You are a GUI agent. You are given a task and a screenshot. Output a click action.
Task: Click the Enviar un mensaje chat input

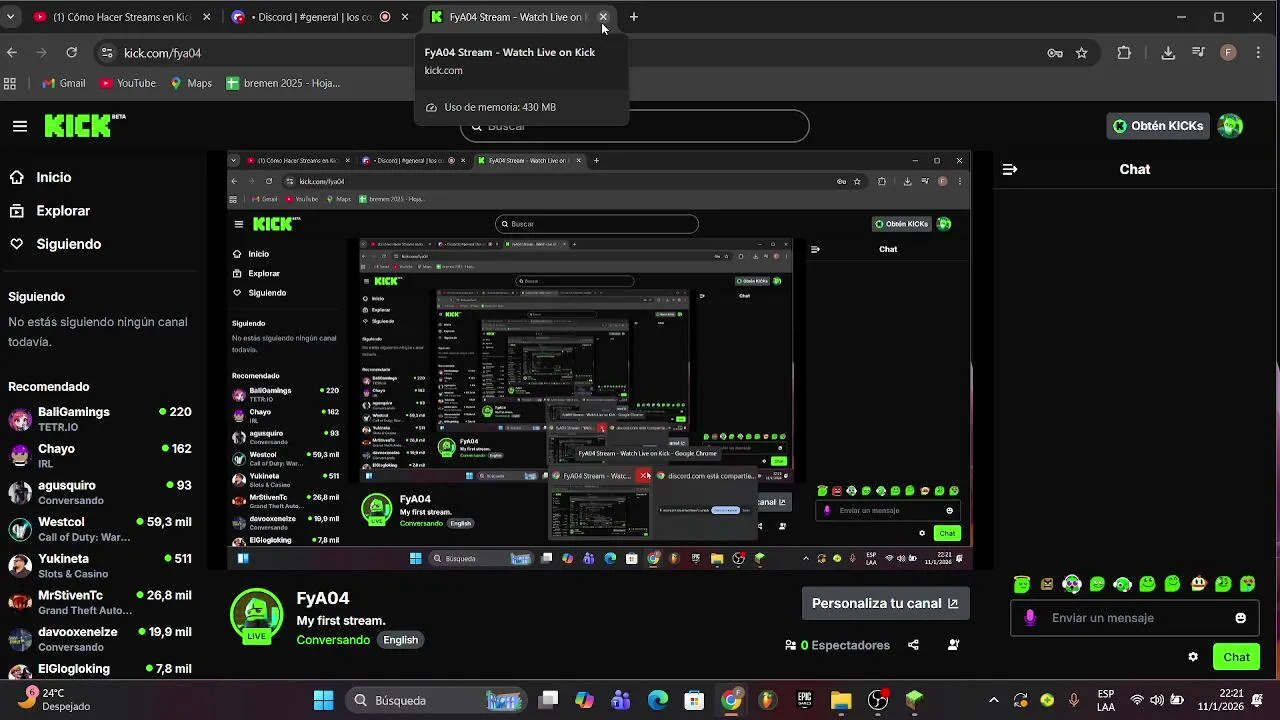(x=1135, y=618)
